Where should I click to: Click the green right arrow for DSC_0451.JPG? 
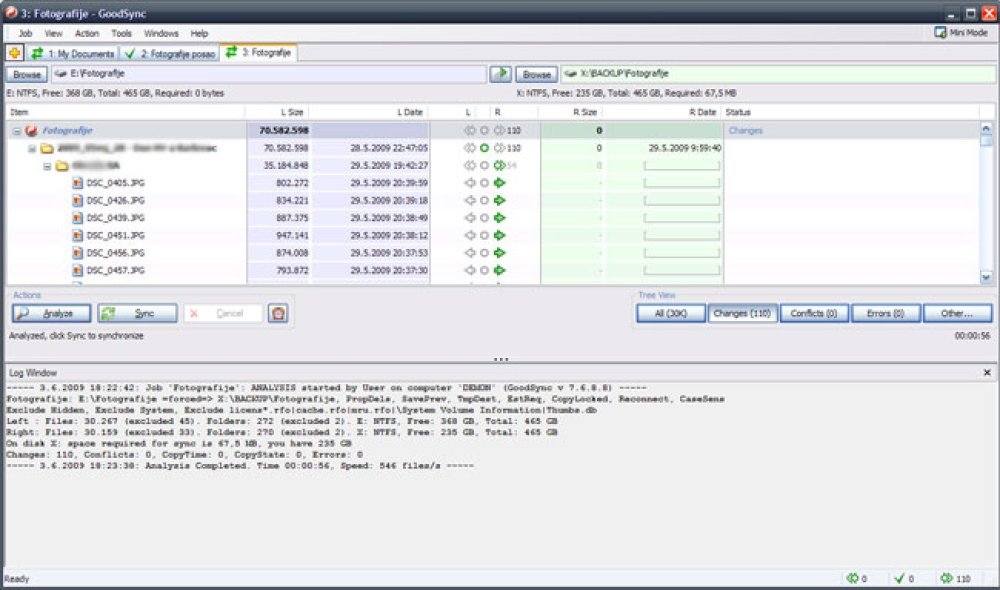pyautogui.click(x=499, y=235)
